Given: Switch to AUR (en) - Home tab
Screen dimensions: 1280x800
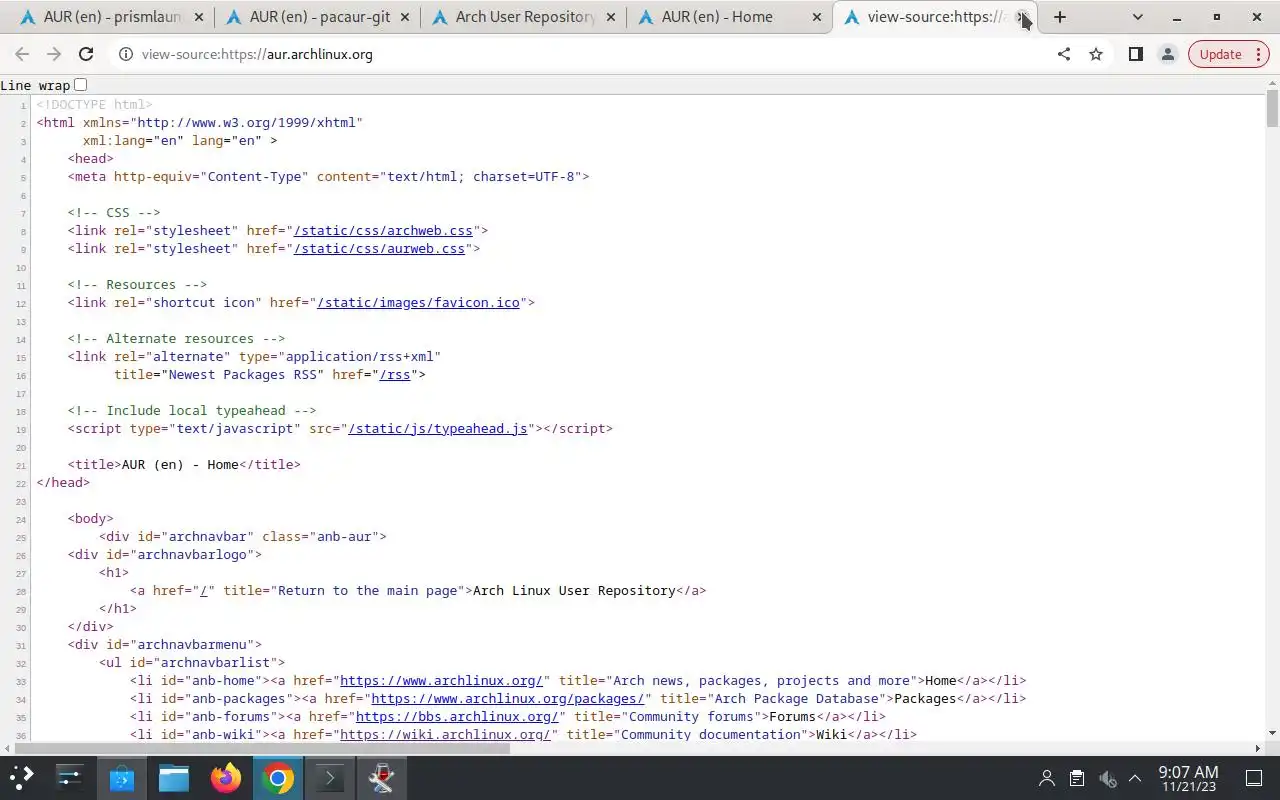Looking at the screenshot, I should click(728, 17).
